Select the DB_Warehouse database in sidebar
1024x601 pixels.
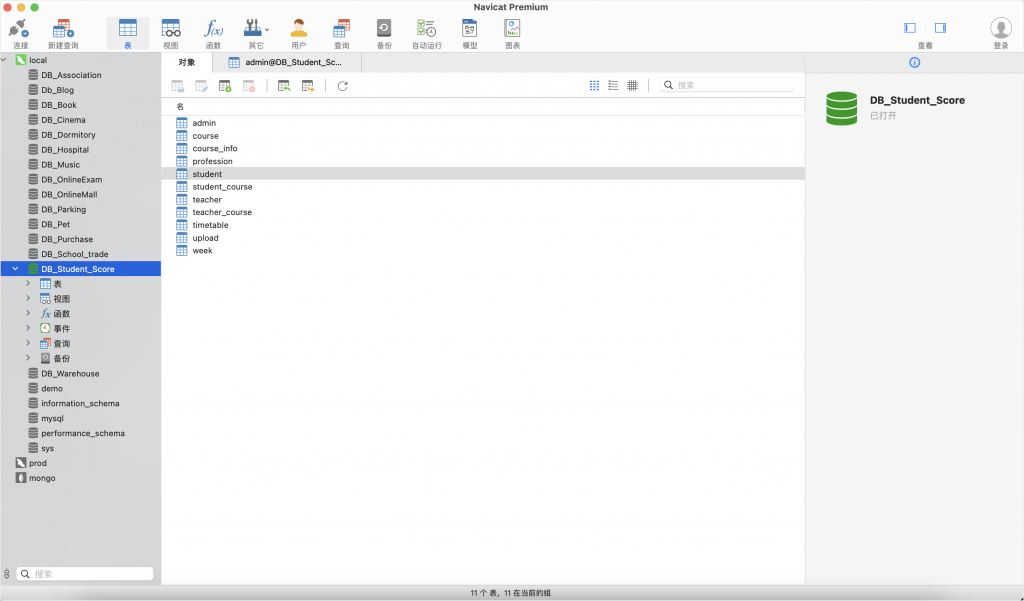[x=70, y=374]
